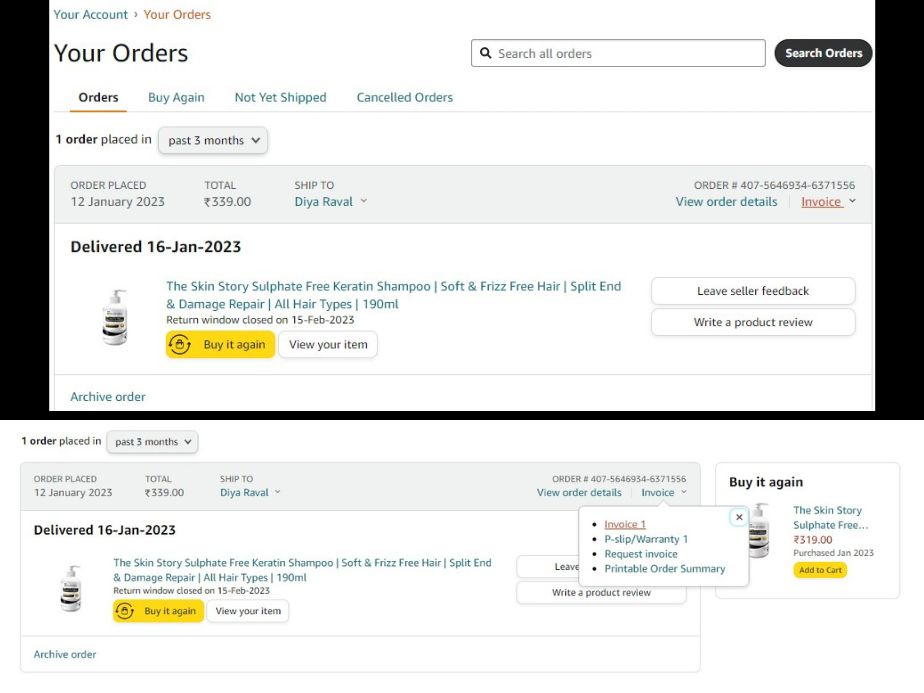The image size is (924, 693).
Task: Click Write a product review lower button
Action: [601, 592]
